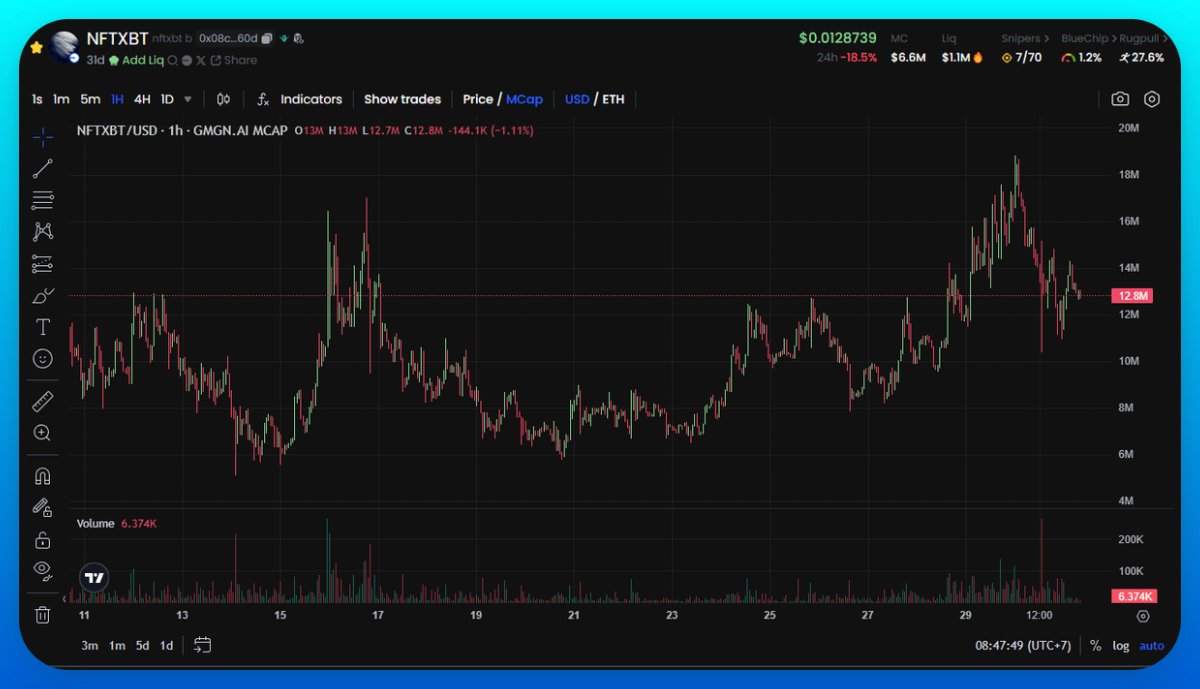This screenshot has height=689, width=1200.
Task: Hide all drawings with eye icon
Action: (x=43, y=571)
